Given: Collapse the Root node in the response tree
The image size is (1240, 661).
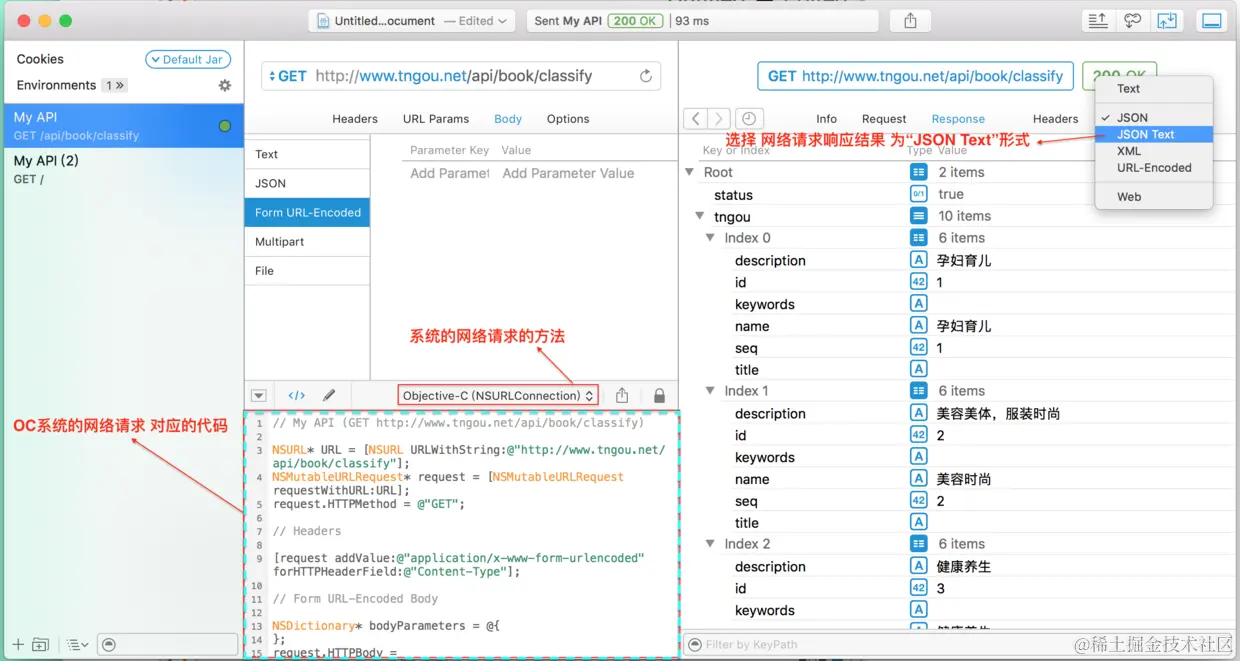Looking at the screenshot, I should tap(689, 171).
